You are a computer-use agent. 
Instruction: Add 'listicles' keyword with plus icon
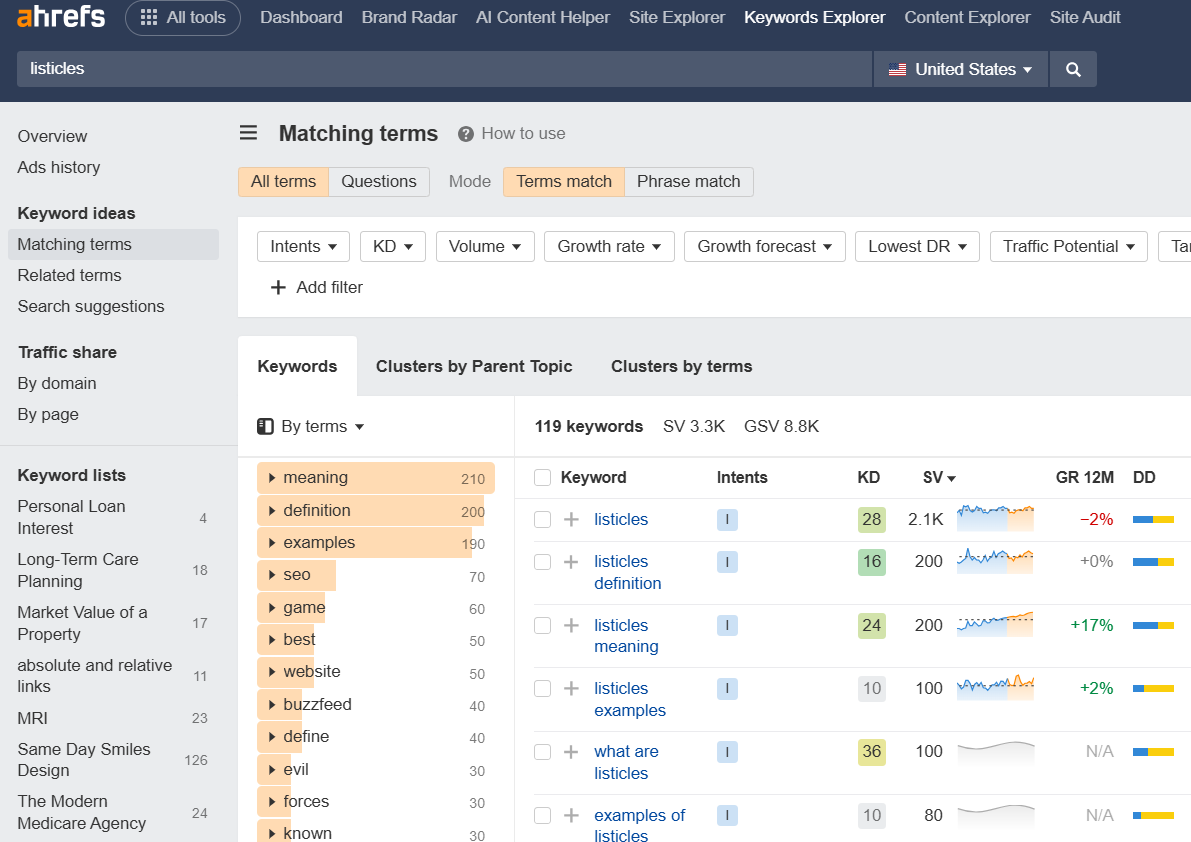point(571,519)
